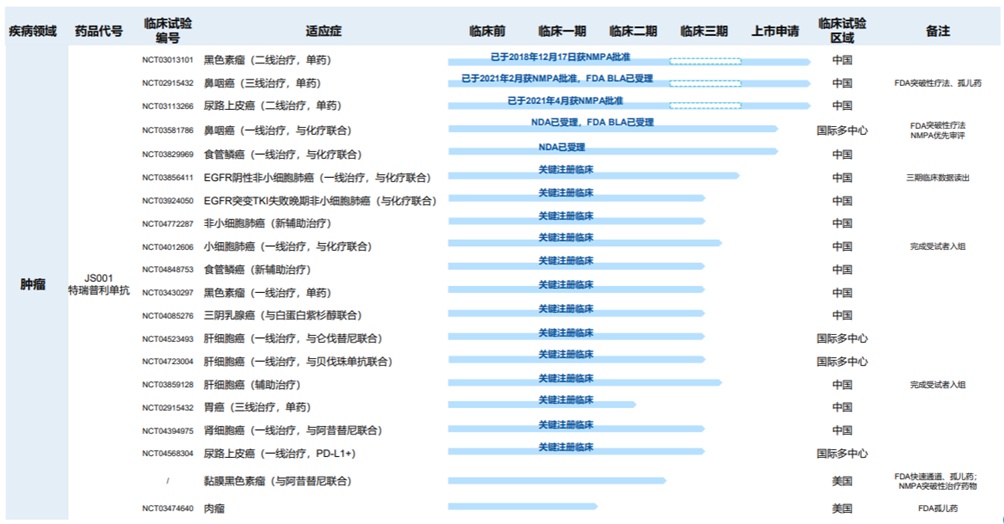
Task: Select trial number NCT04394975
Action: click(168, 430)
